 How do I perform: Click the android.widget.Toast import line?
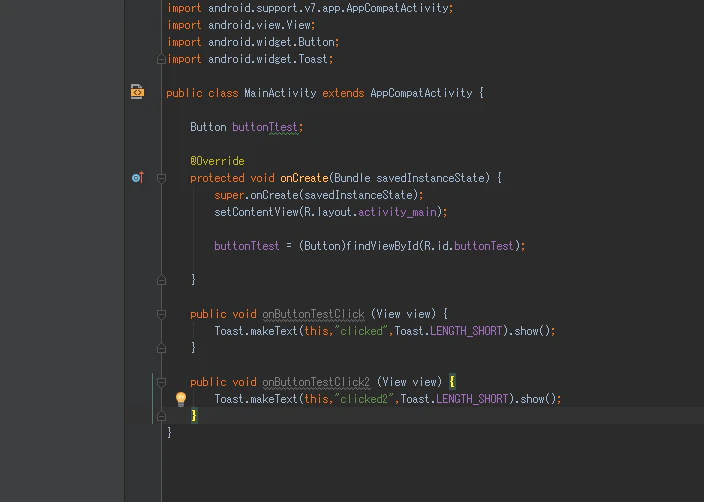pos(250,59)
